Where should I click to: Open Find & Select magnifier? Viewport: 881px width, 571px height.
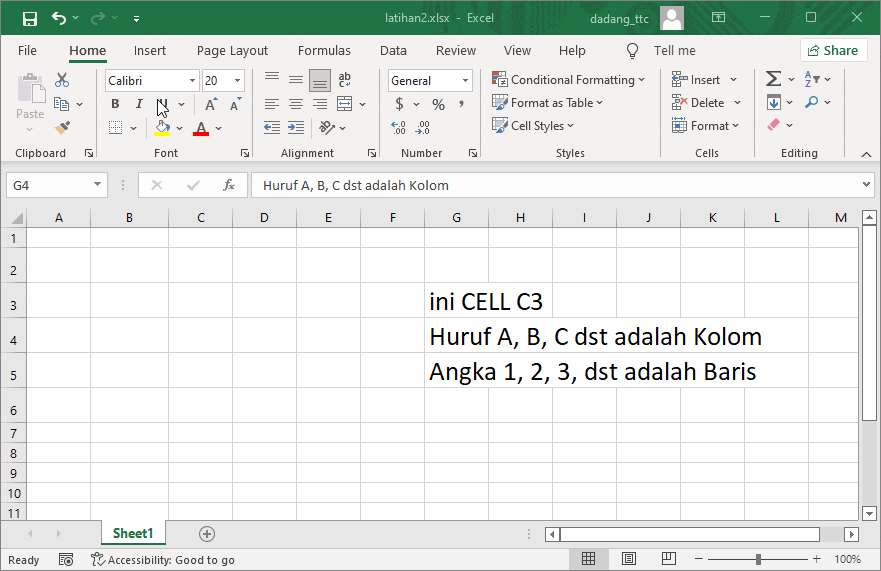(811, 102)
